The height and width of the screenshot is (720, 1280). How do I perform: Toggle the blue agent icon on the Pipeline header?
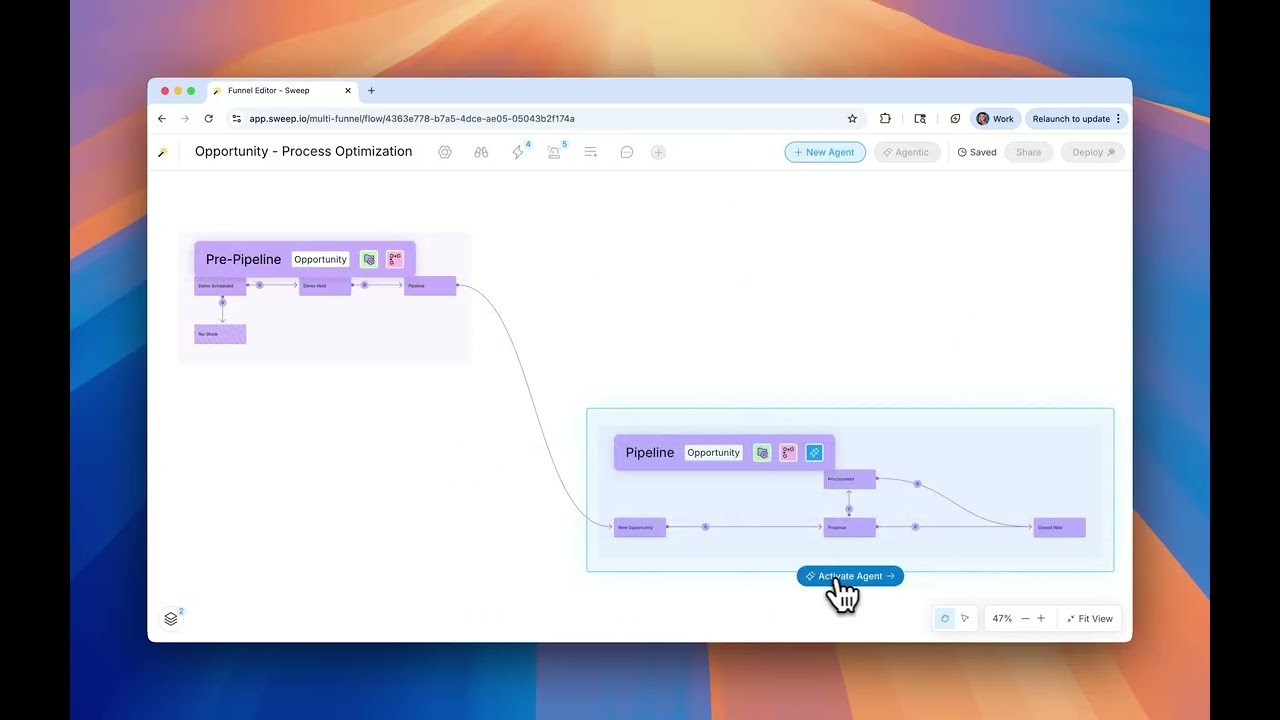814,452
